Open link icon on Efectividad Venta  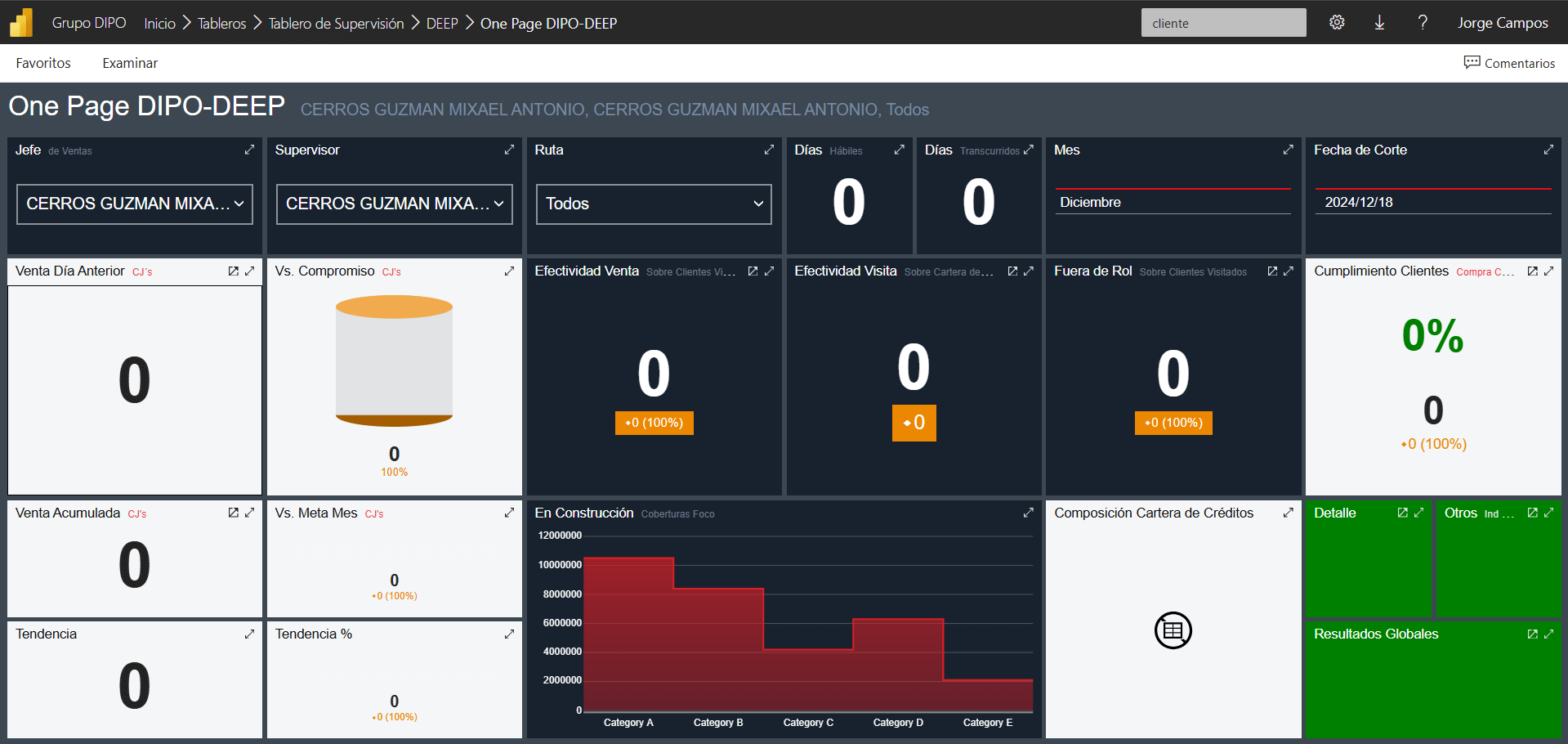click(x=753, y=271)
